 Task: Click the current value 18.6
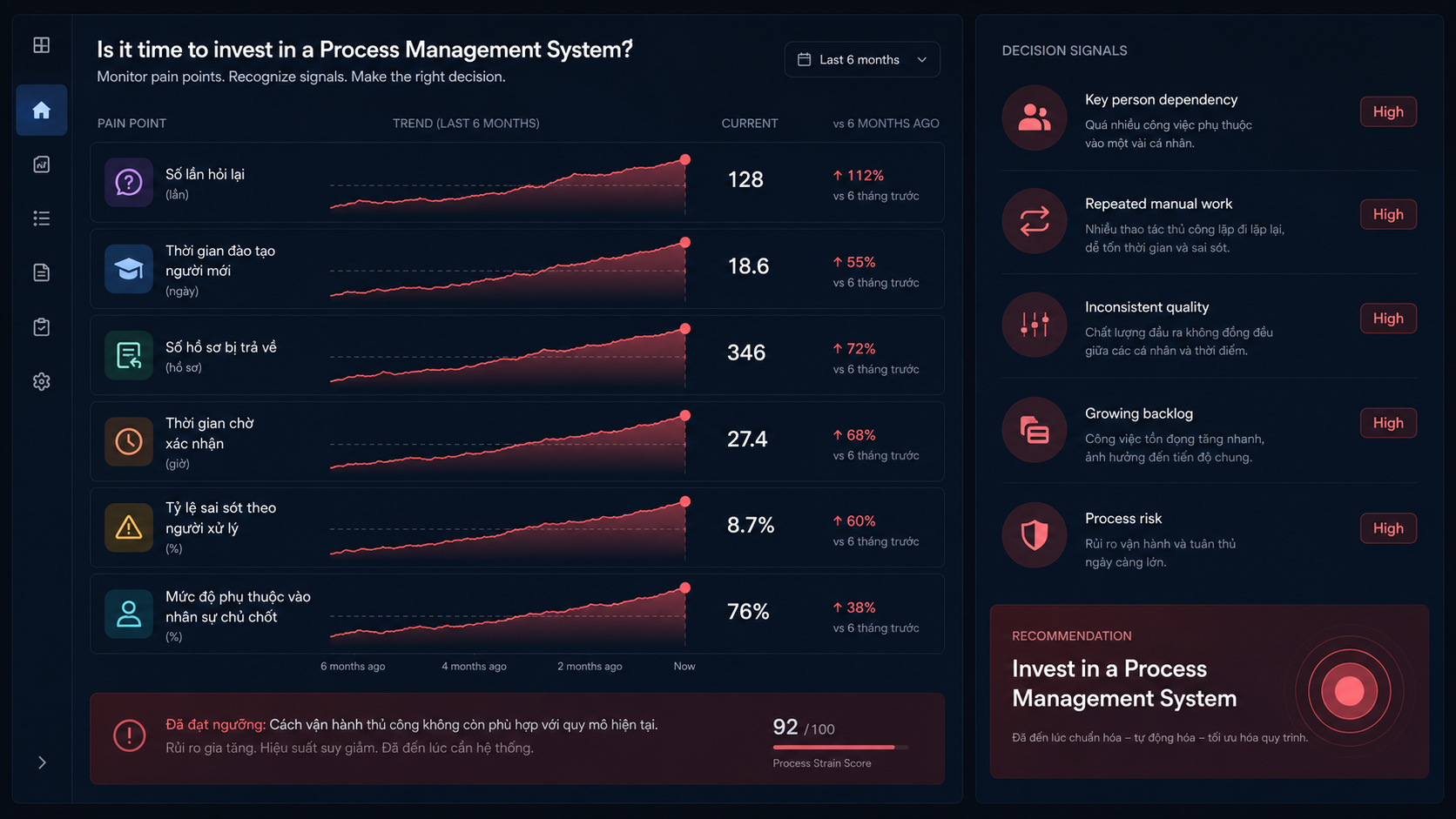(x=748, y=266)
